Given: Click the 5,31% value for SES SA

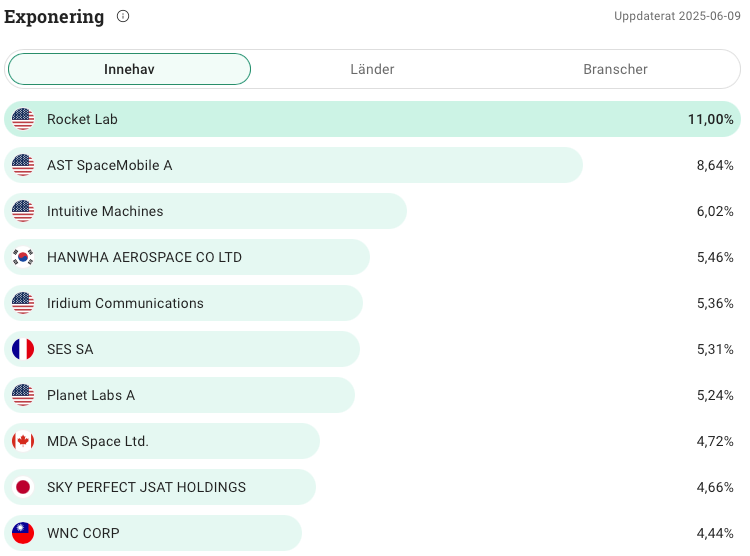Looking at the screenshot, I should tap(715, 349).
